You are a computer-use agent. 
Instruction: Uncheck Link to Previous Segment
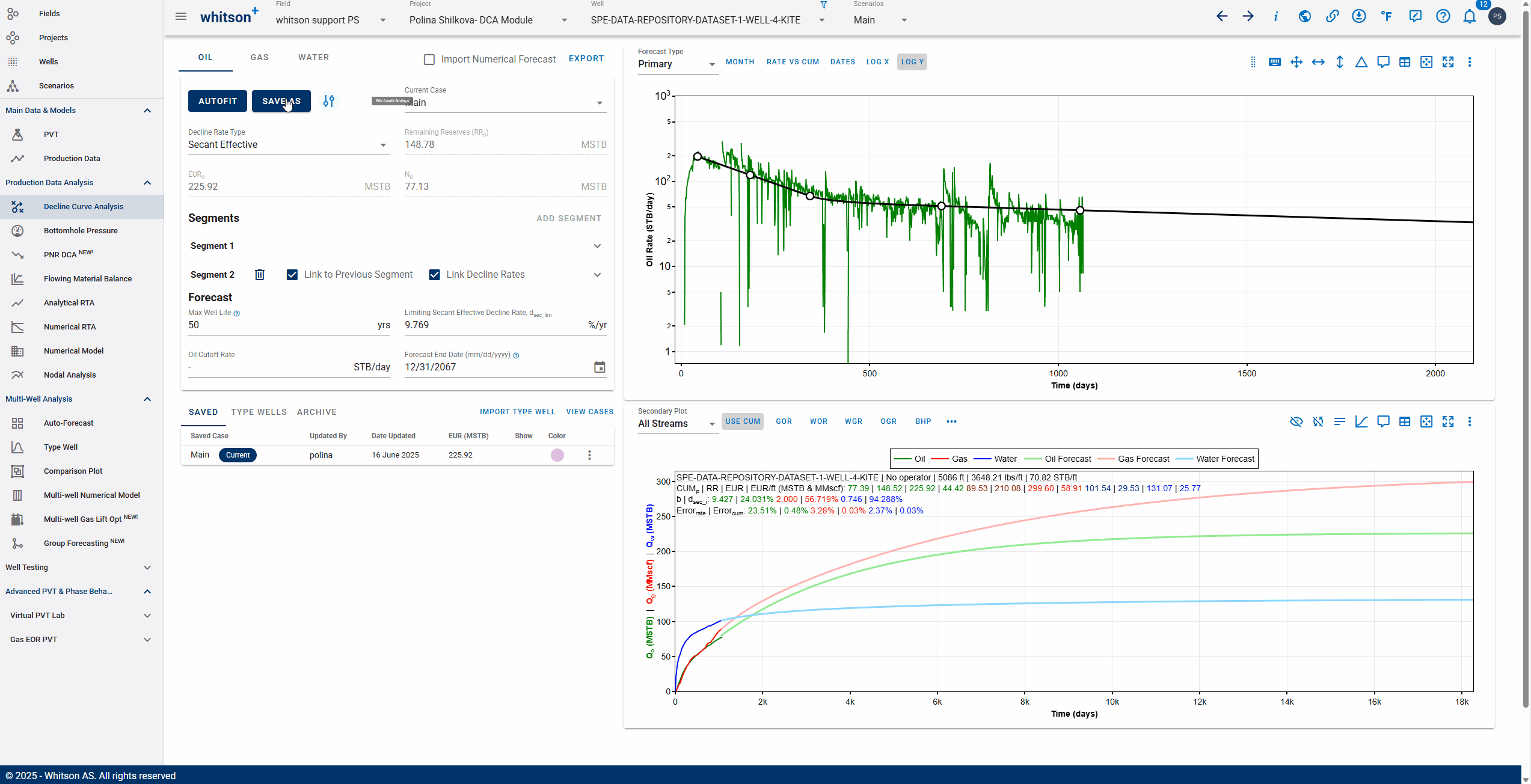pyautogui.click(x=292, y=275)
